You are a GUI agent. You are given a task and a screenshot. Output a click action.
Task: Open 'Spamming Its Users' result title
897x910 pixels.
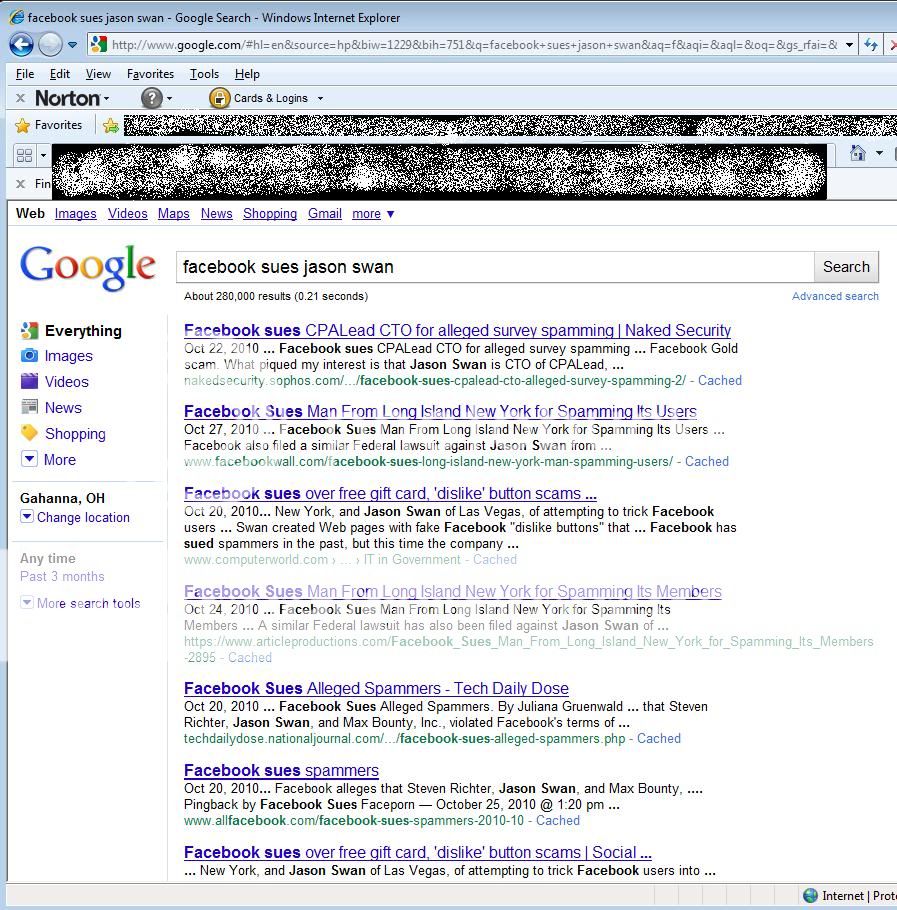tap(440, 411)
